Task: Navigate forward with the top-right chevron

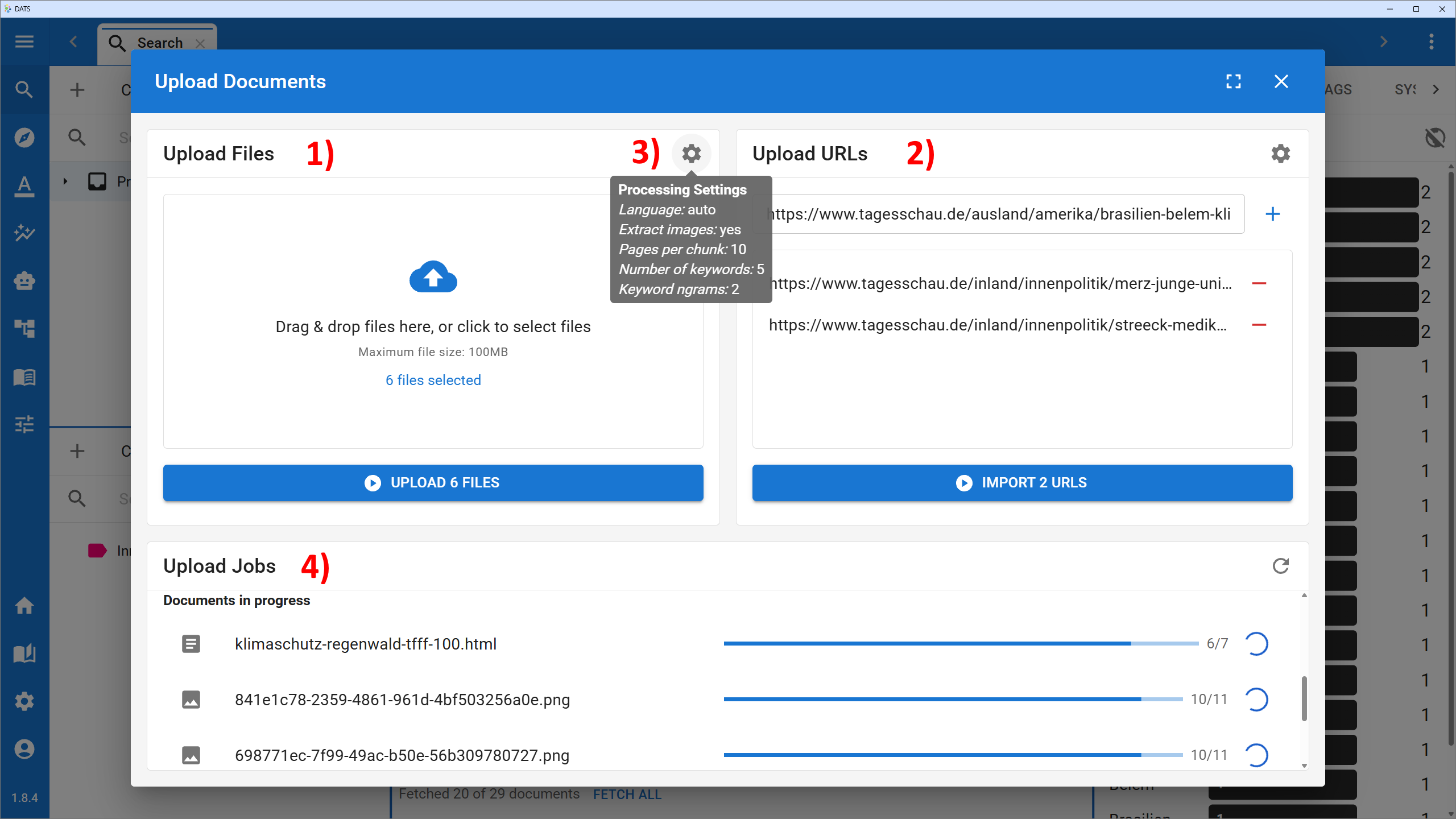Action: [1384, 42]
